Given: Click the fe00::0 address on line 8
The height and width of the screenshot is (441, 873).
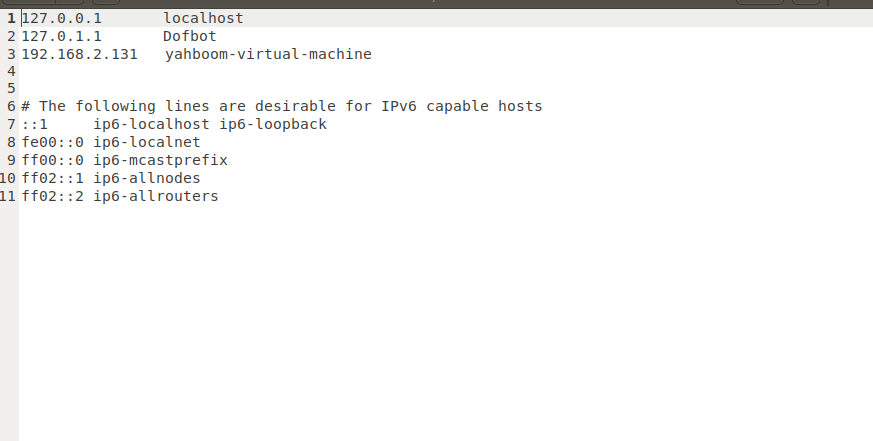Looking at the screenshot, I should click(x=52, y=142).
